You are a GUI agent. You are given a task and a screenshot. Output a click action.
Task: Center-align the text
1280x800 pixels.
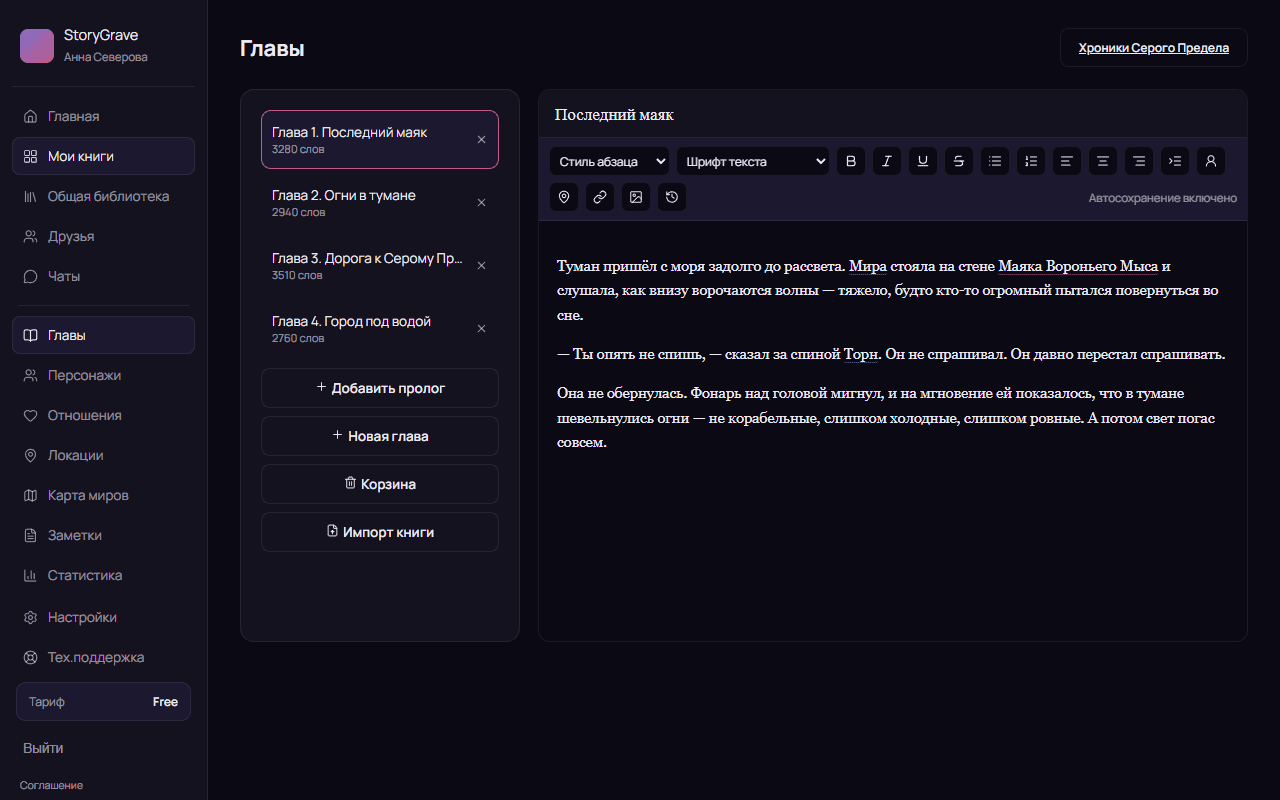click(1103, 161)
